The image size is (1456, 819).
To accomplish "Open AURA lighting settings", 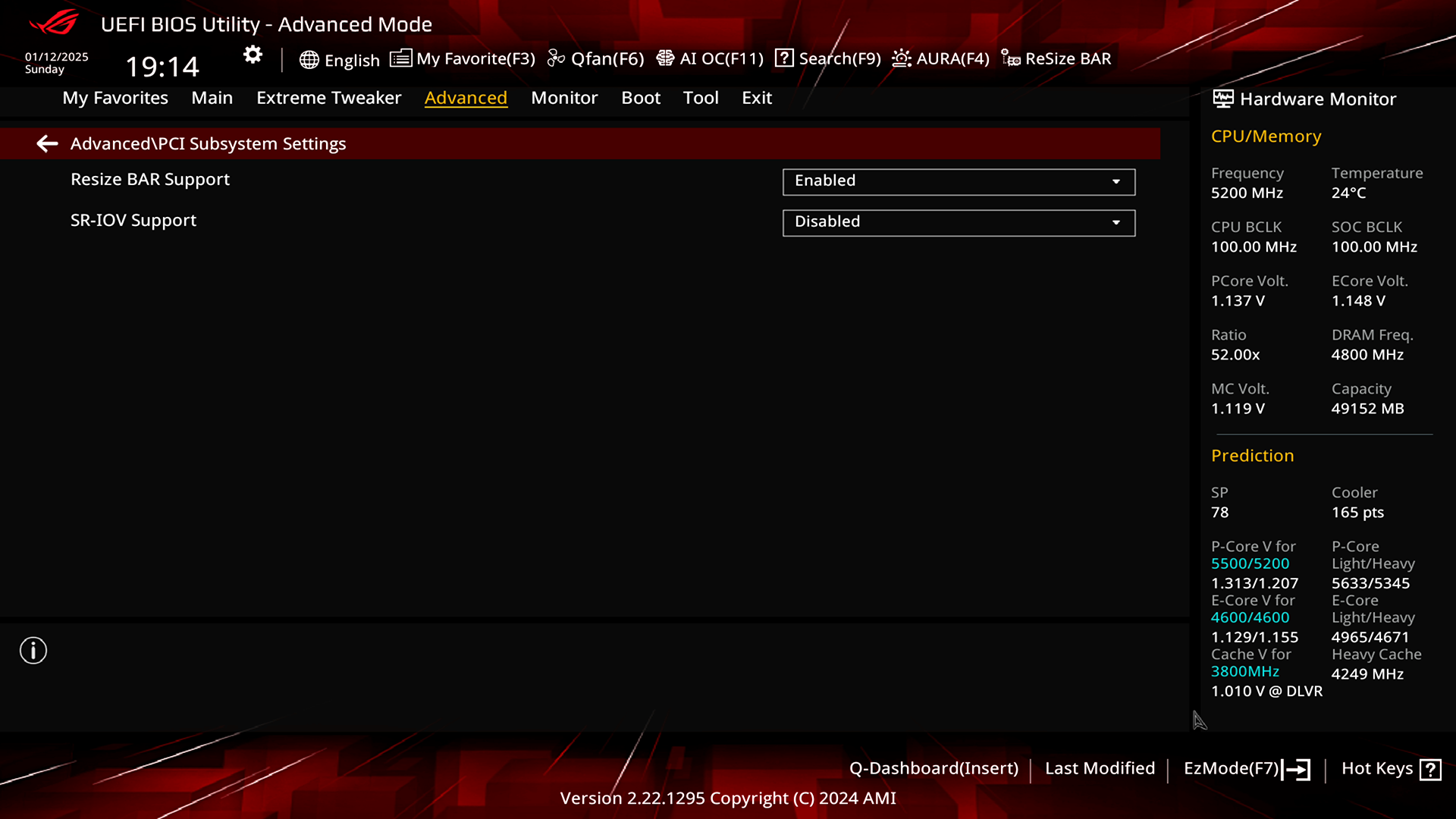I will 940,58.
